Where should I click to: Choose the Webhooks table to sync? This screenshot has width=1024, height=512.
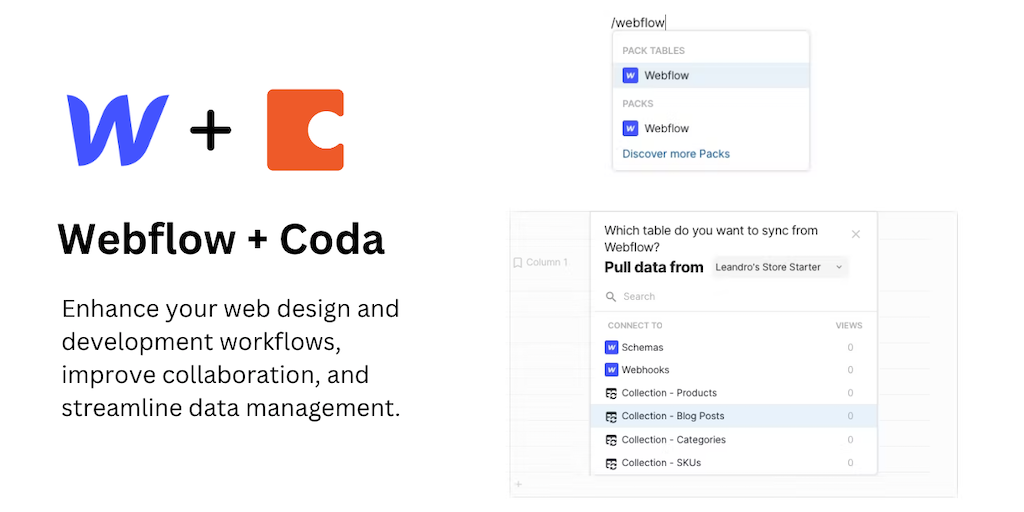click(x=645, y=370)
